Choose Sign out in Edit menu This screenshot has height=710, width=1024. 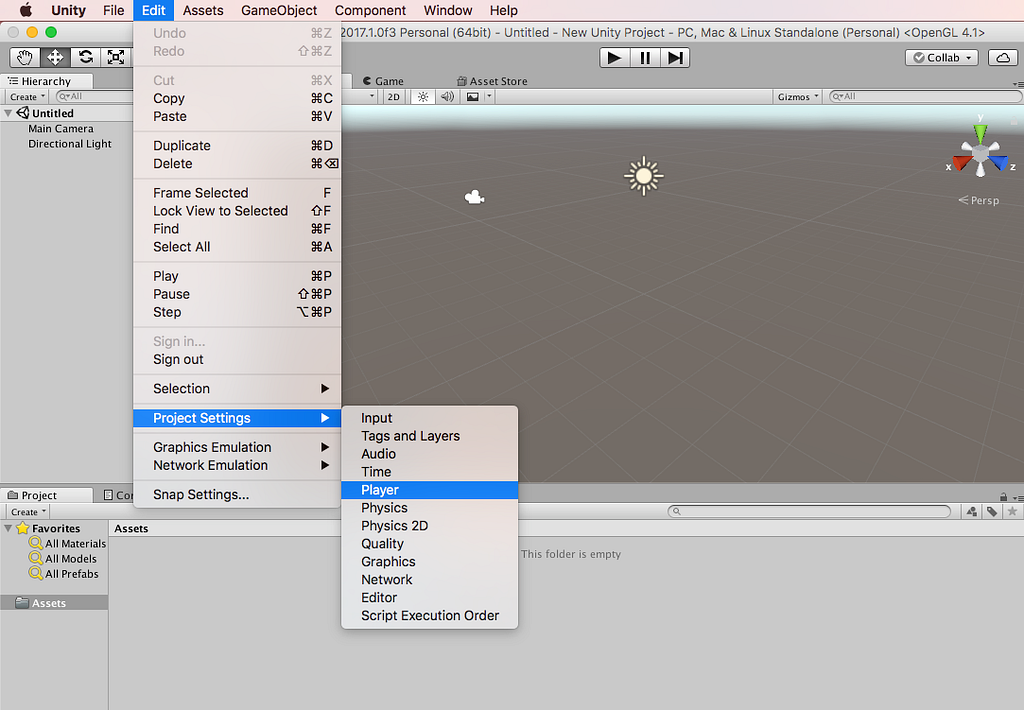(x=237, y=359)
